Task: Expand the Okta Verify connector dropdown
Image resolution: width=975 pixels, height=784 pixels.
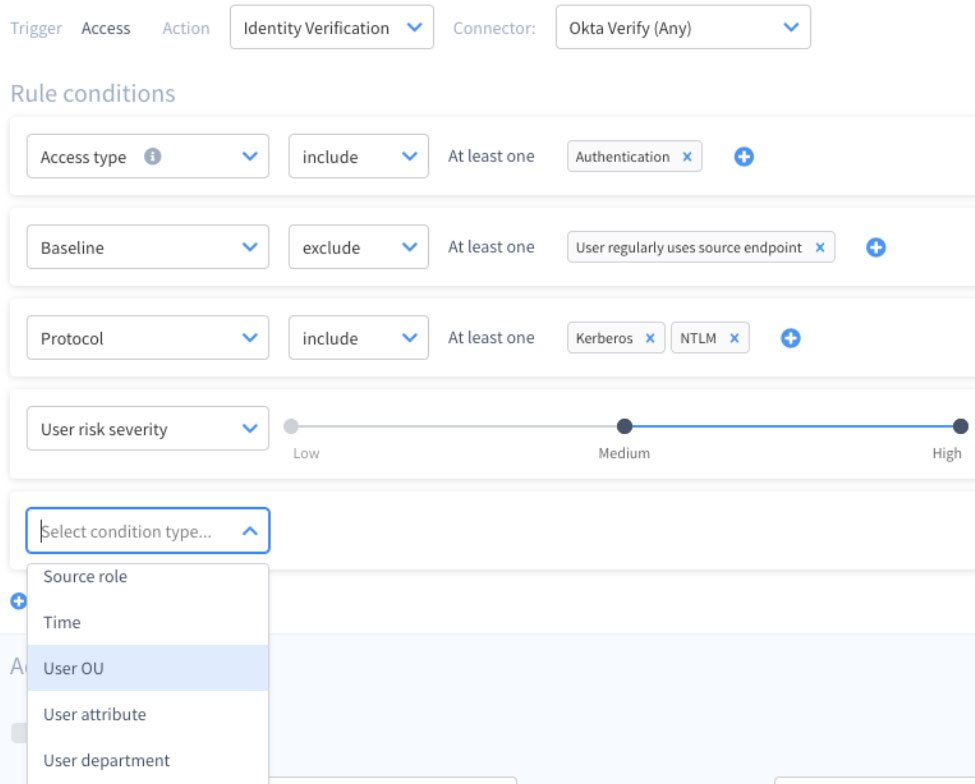Action: [682, 28]
